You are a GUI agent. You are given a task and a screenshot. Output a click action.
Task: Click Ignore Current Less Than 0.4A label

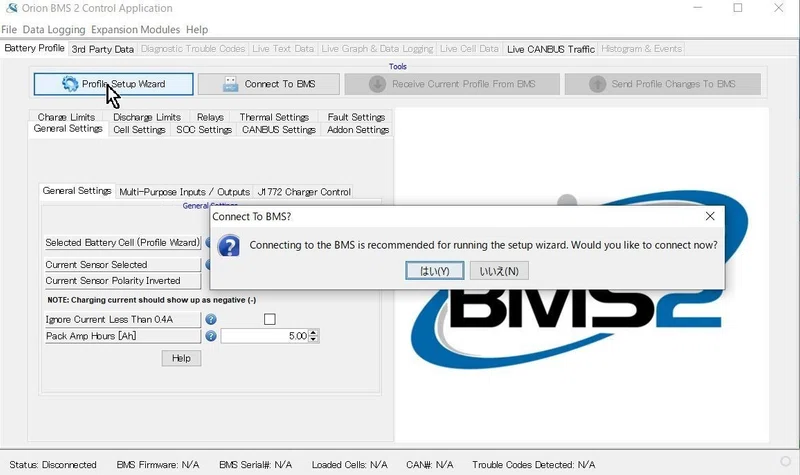[x=122, y=319]
